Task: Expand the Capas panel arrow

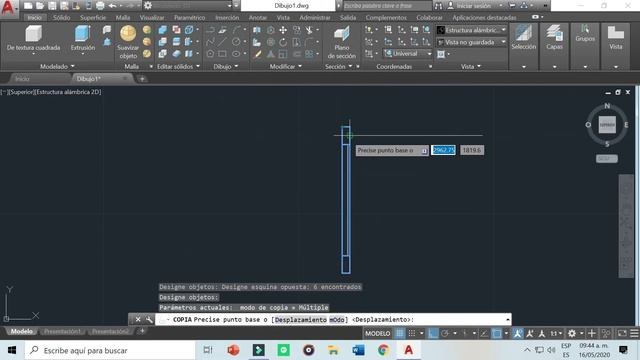Action: 554,67
